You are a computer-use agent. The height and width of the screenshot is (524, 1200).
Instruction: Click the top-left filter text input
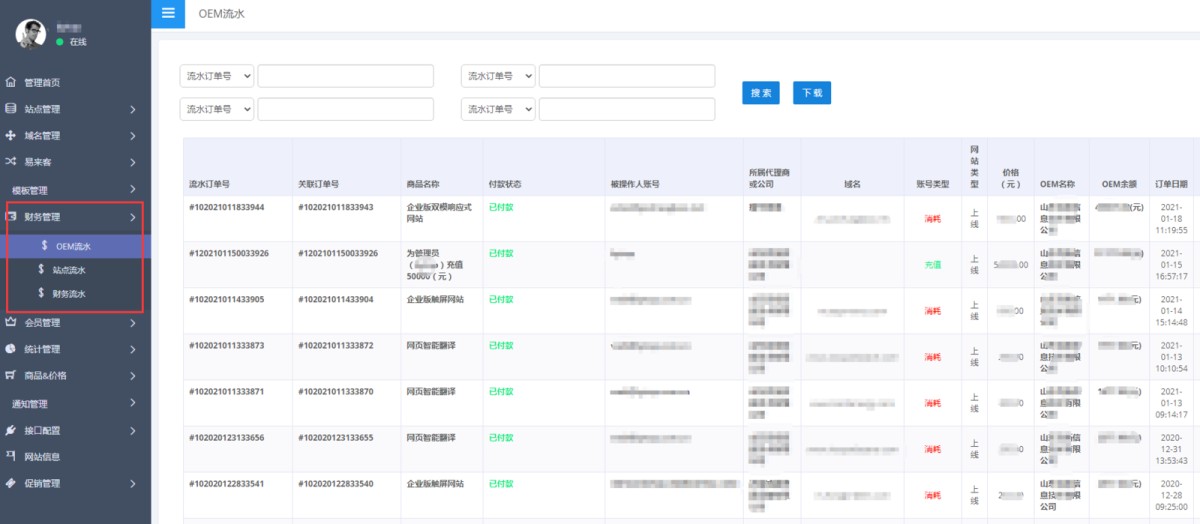point(345,76)
